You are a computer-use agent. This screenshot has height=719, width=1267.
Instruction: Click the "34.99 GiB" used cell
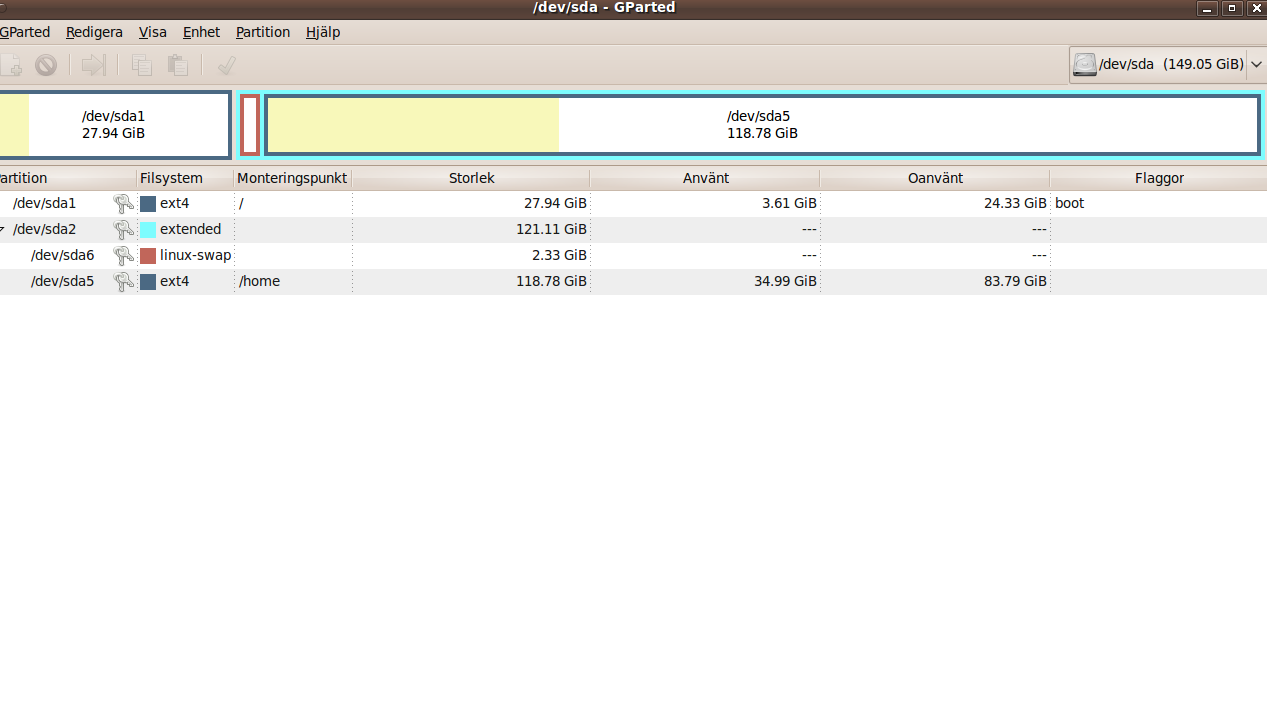tap(785, 281)
